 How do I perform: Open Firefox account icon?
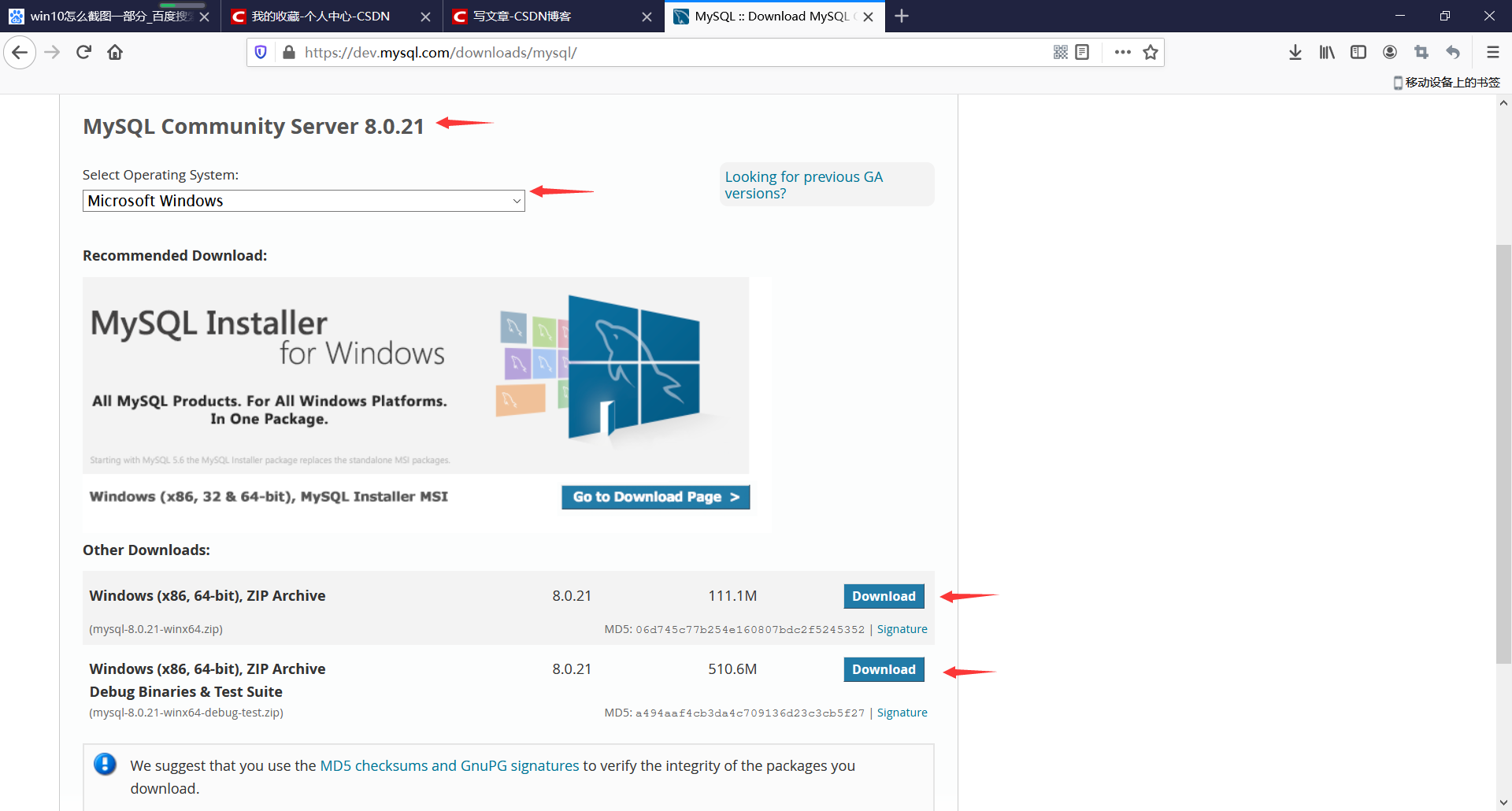[x=1390, y=52]
